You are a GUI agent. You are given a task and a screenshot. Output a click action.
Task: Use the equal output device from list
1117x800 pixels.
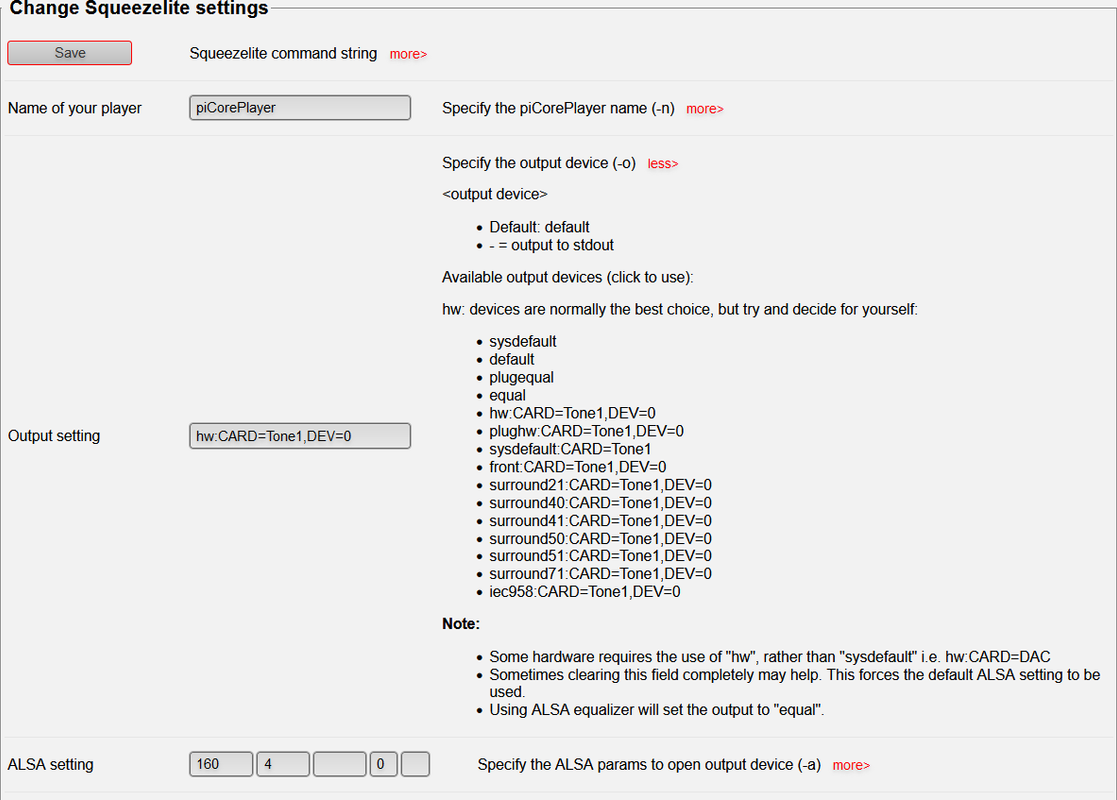507,395
